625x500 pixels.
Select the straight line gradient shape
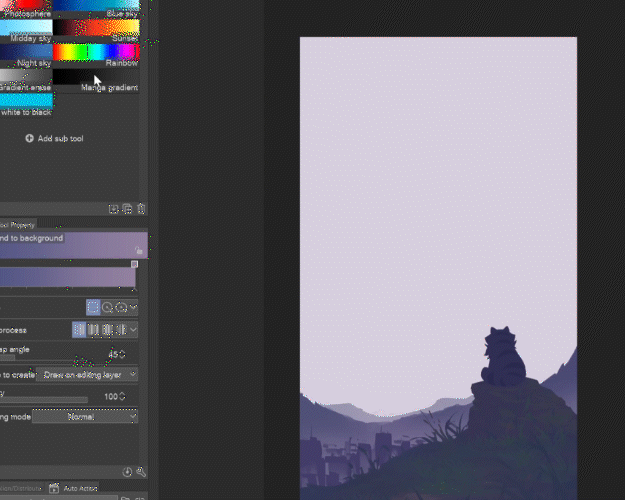pos(93,307)
